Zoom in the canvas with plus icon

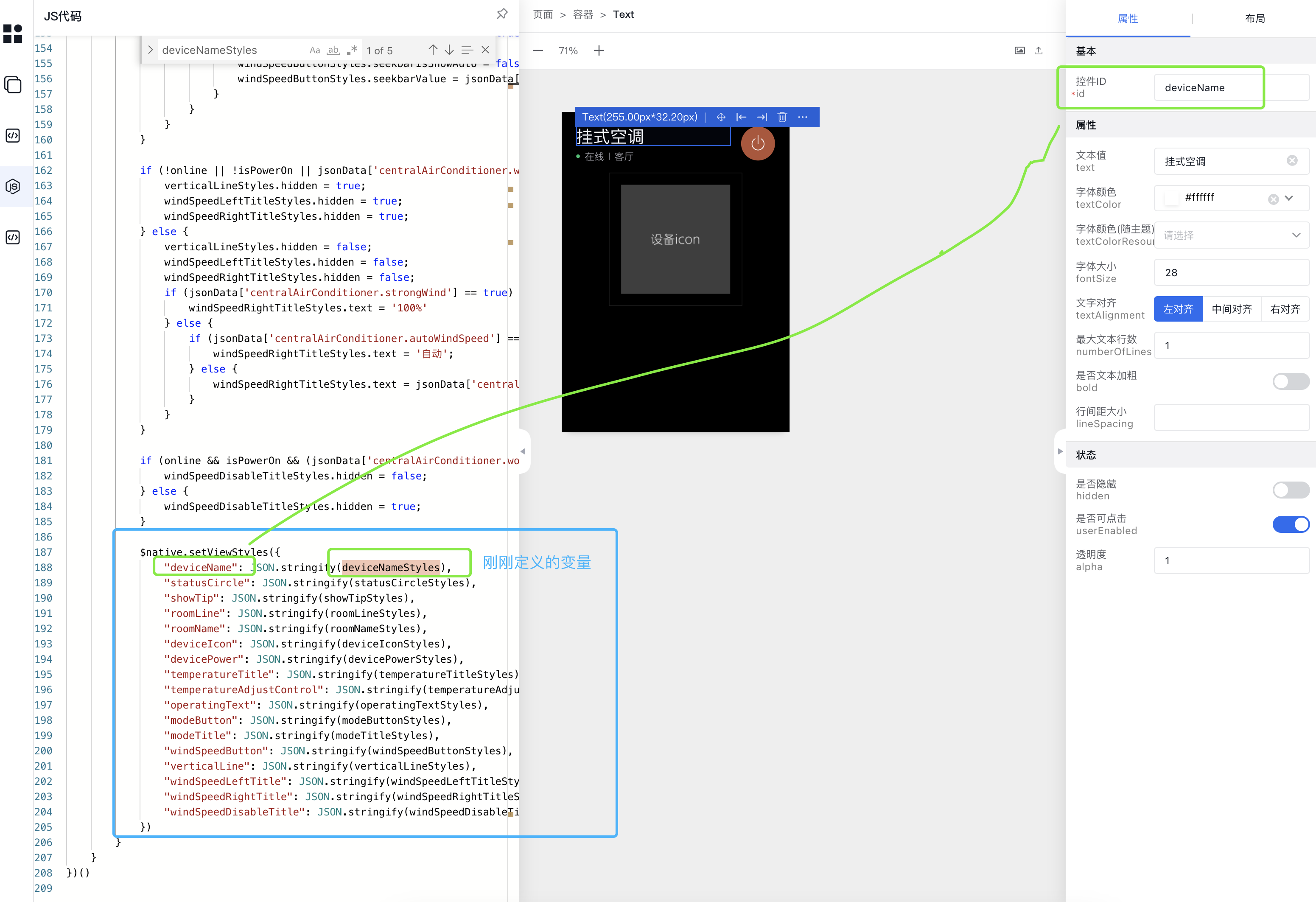coord(599,50)
